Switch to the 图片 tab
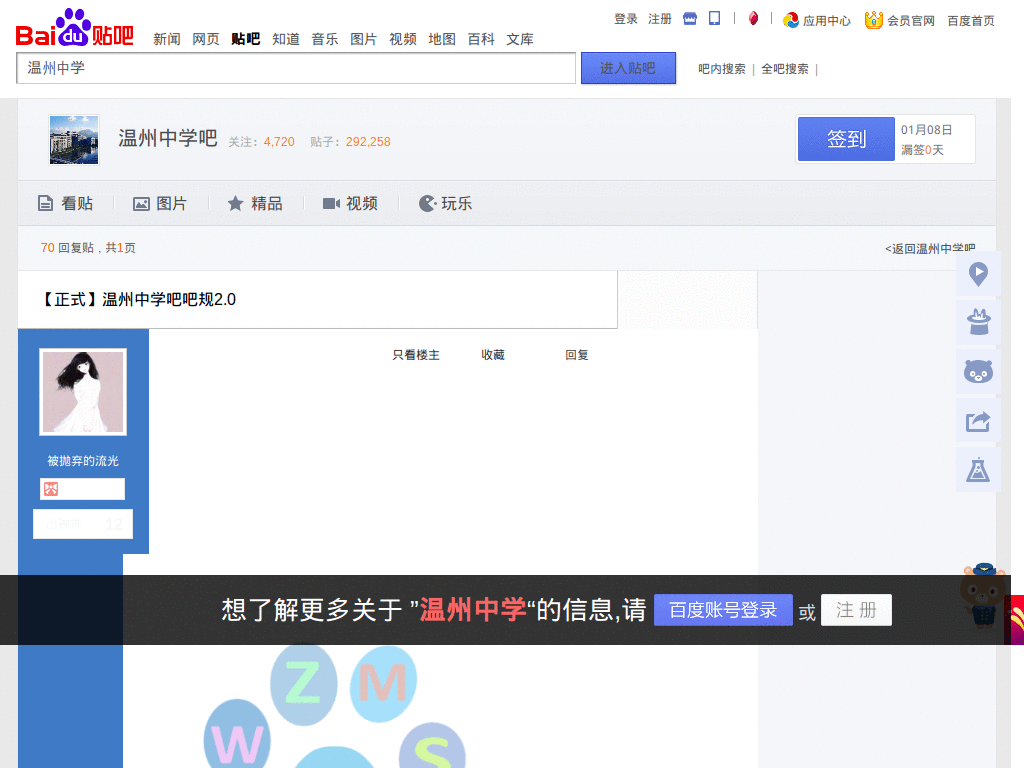The width and height of the screenshot is (1024, 768). 160,203
